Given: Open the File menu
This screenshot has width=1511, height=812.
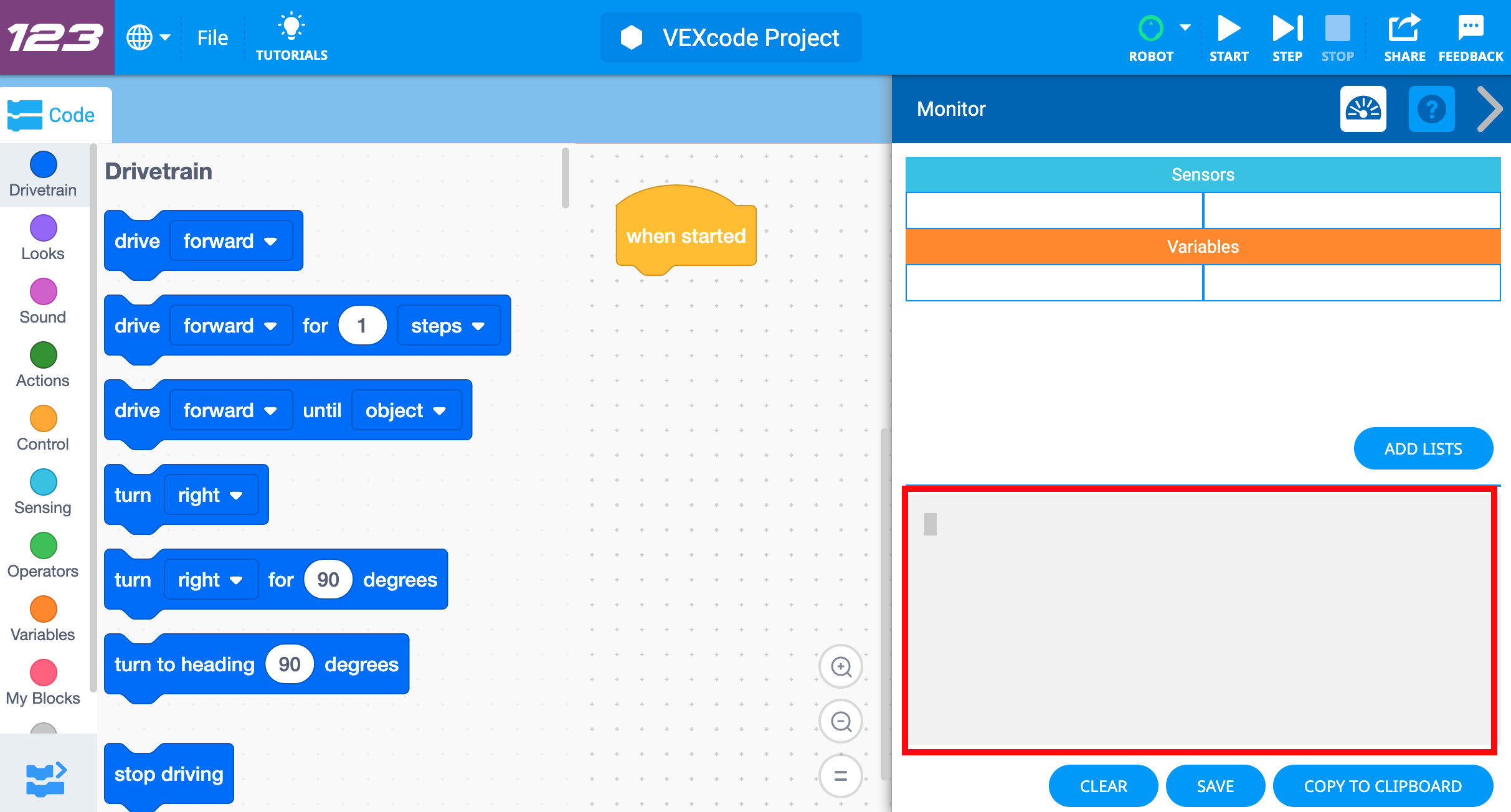Looking at the screenshot, I should coord(212,37).
